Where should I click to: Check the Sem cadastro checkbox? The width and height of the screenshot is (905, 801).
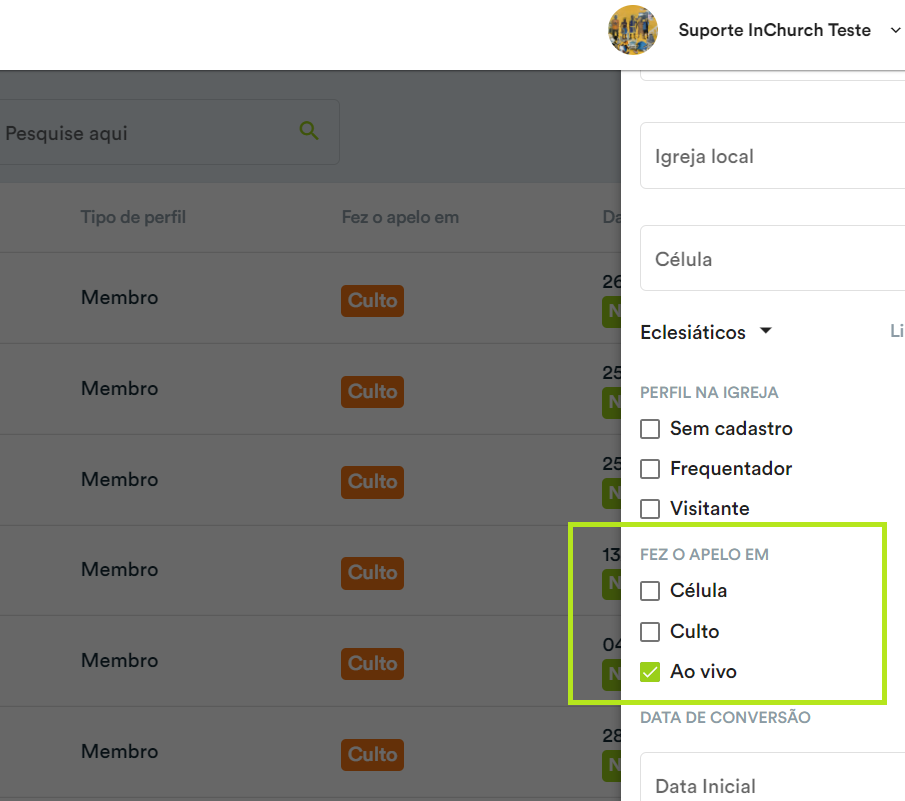click(x=650, y=429)
